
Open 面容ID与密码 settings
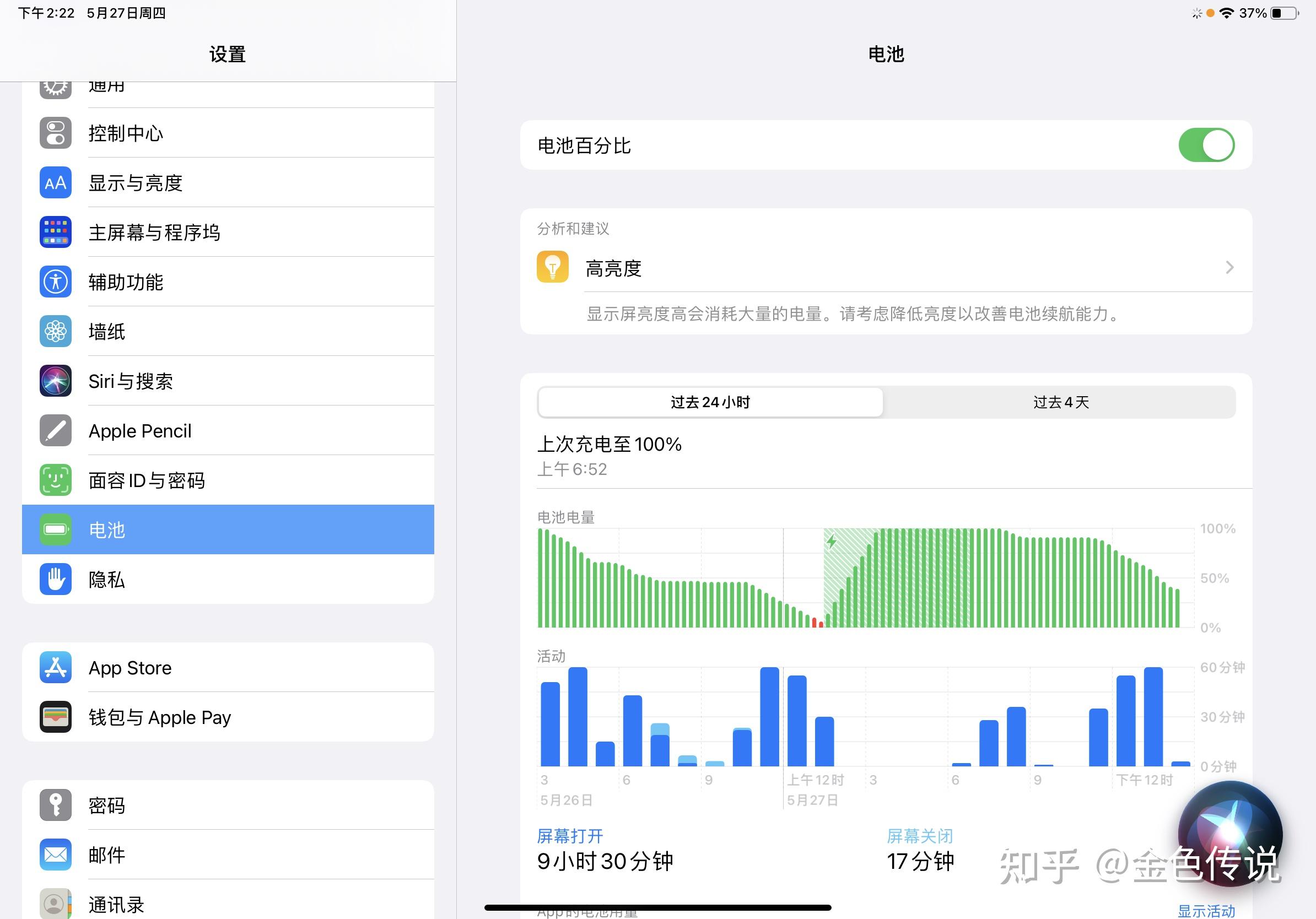click(228, 480)
